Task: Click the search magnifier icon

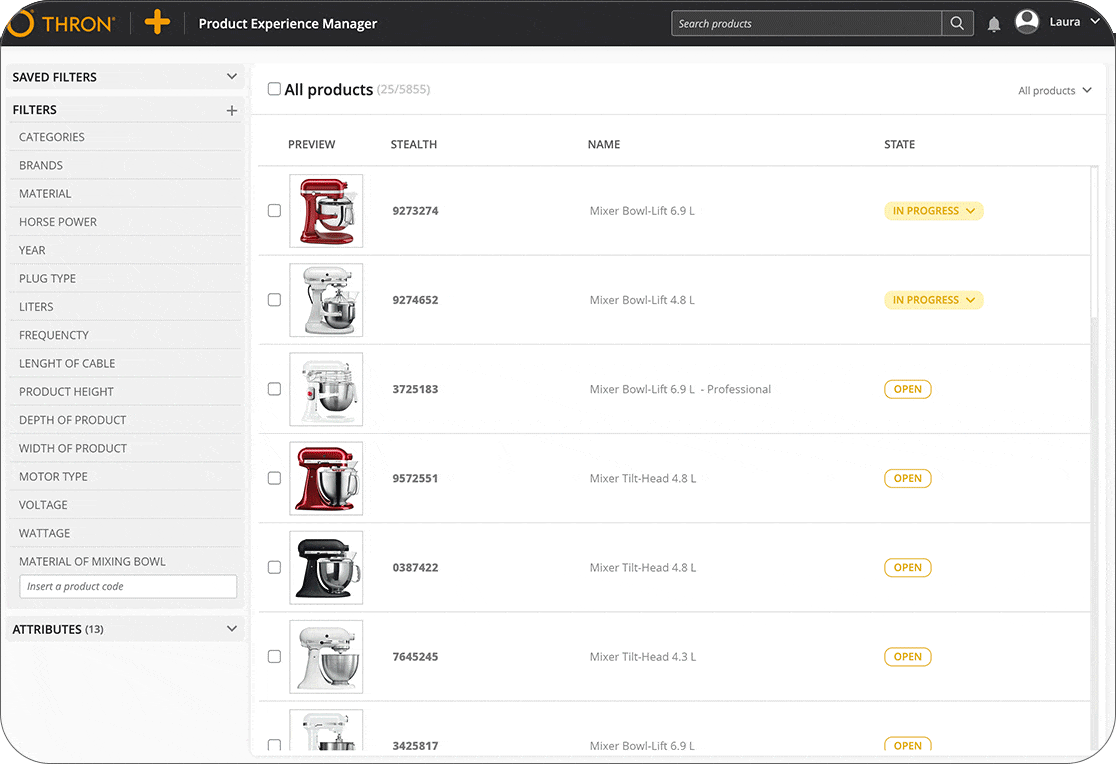Action: pos(957,24)
